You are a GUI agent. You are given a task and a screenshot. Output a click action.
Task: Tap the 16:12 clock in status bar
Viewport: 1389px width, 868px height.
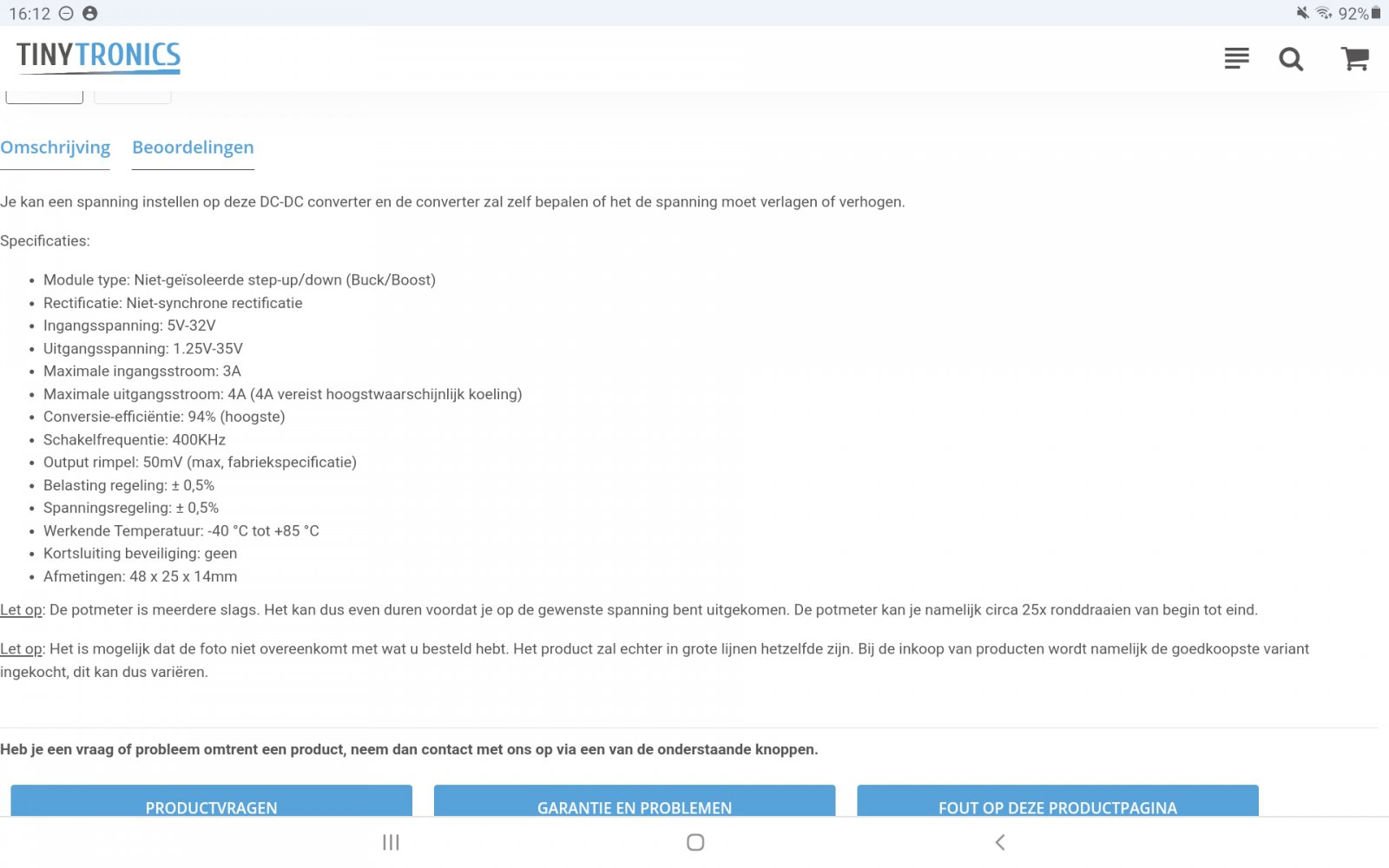click(30, 13)
